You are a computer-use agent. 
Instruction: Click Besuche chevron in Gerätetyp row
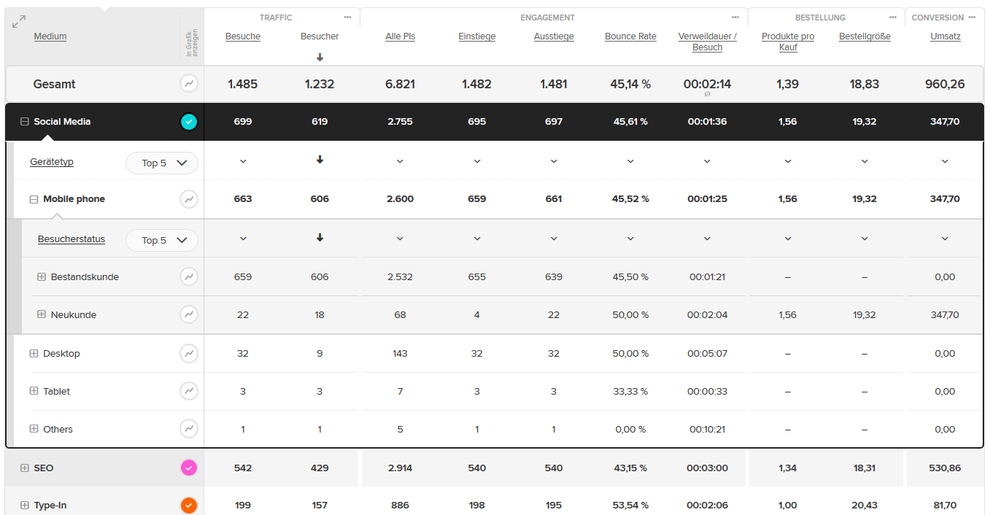(x=243, y=162)
